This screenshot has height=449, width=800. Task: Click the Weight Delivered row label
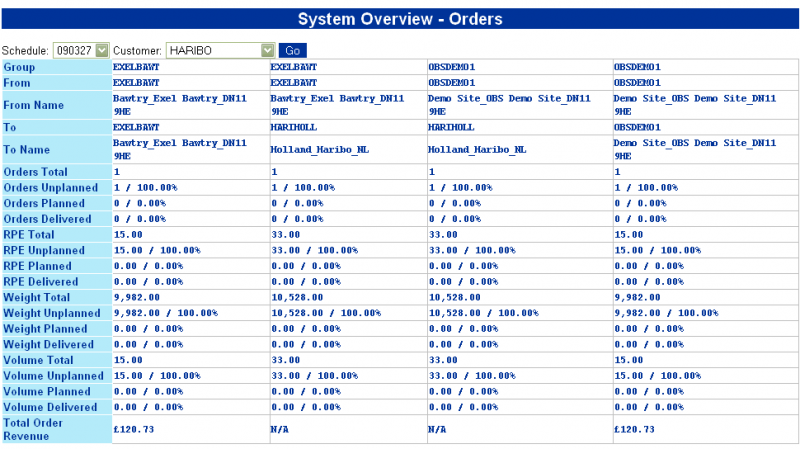click(48, 344)
